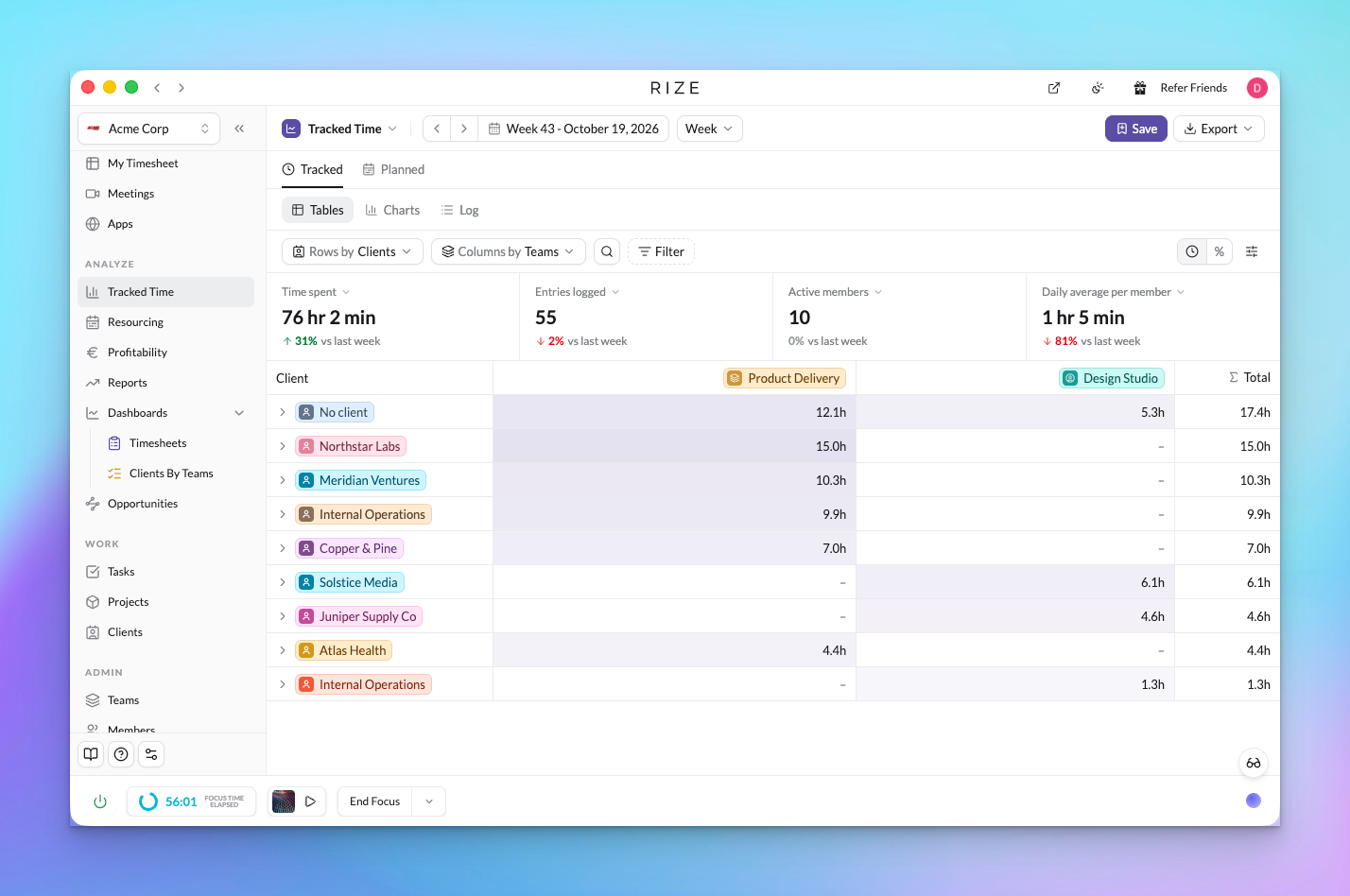1350x896 pixels.
Task: Click the focus music album thumbnail
Action: tap(284, 801)
